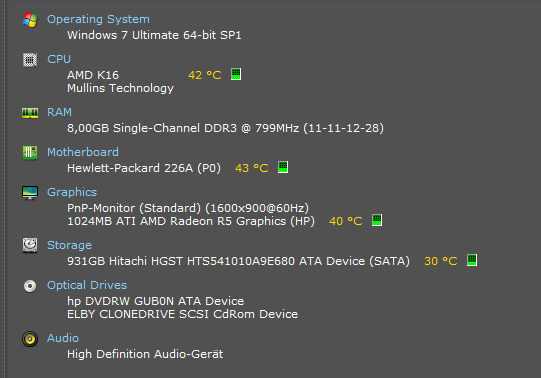Click the Optical Drives disc icon
The height and width of the screenshot is (378, 541).
30,286
